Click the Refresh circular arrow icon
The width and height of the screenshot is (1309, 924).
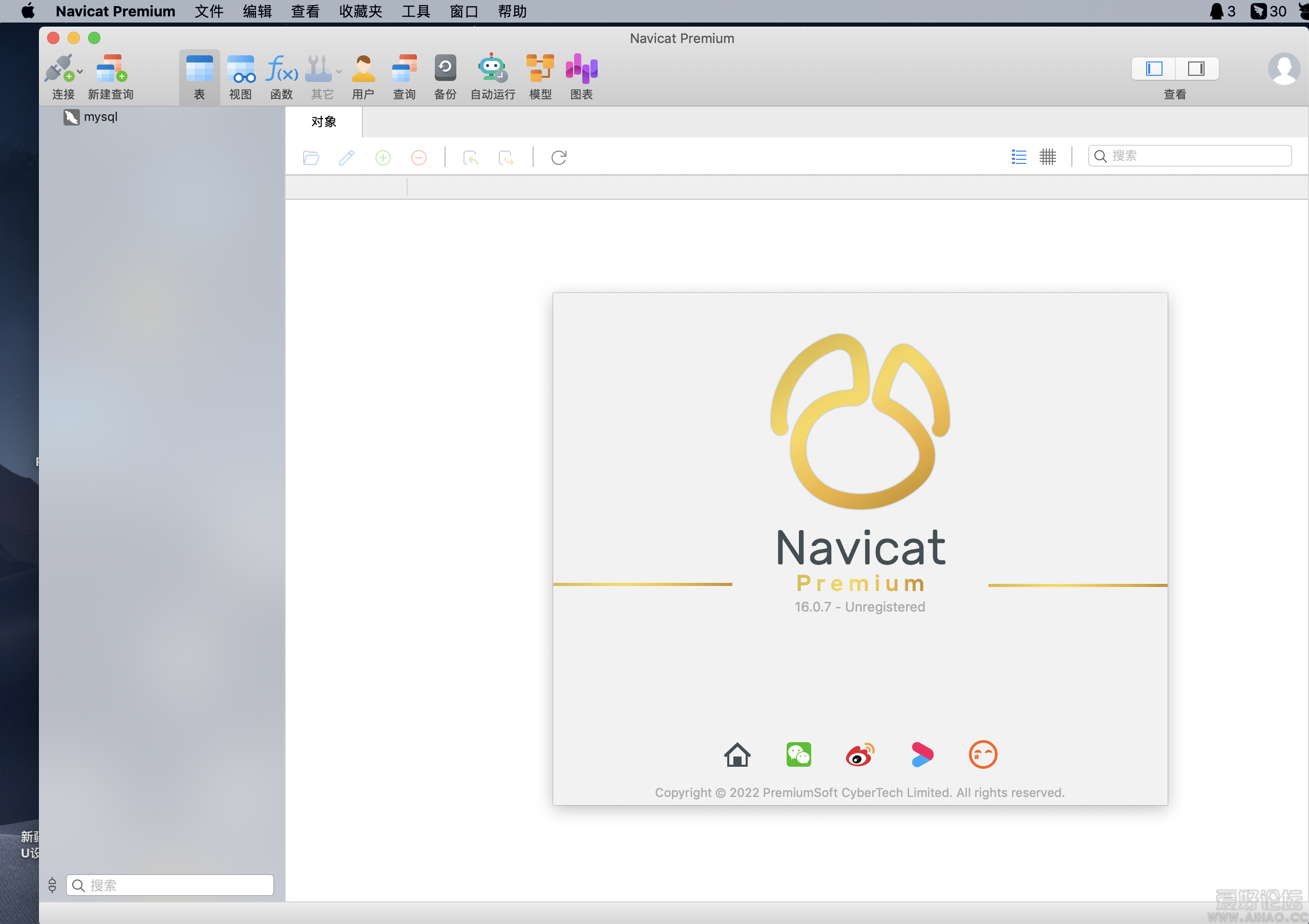pos(559,157)
